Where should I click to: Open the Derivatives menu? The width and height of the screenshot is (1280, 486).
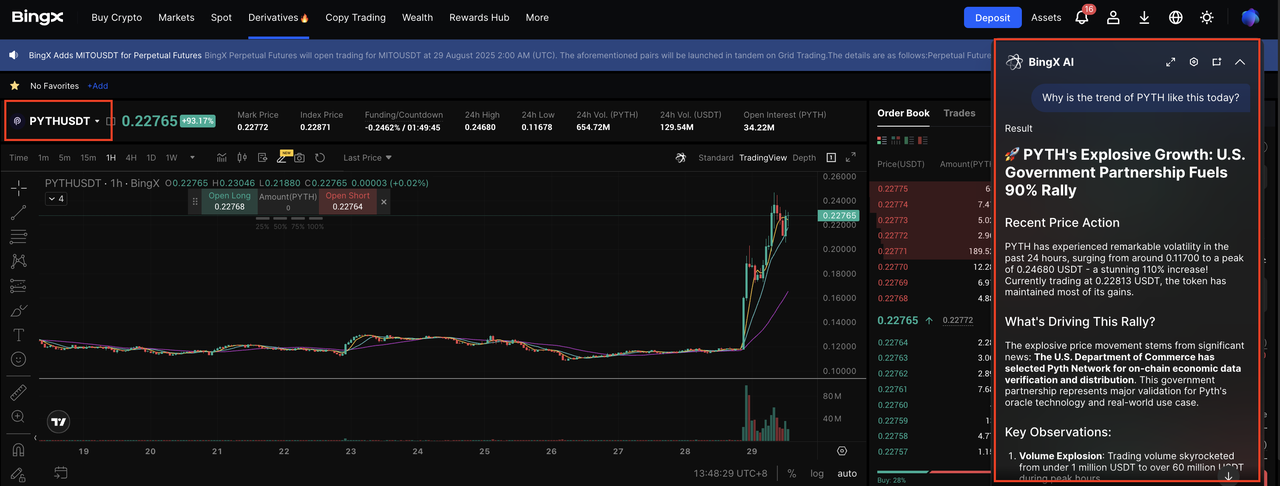click(279, 17)
